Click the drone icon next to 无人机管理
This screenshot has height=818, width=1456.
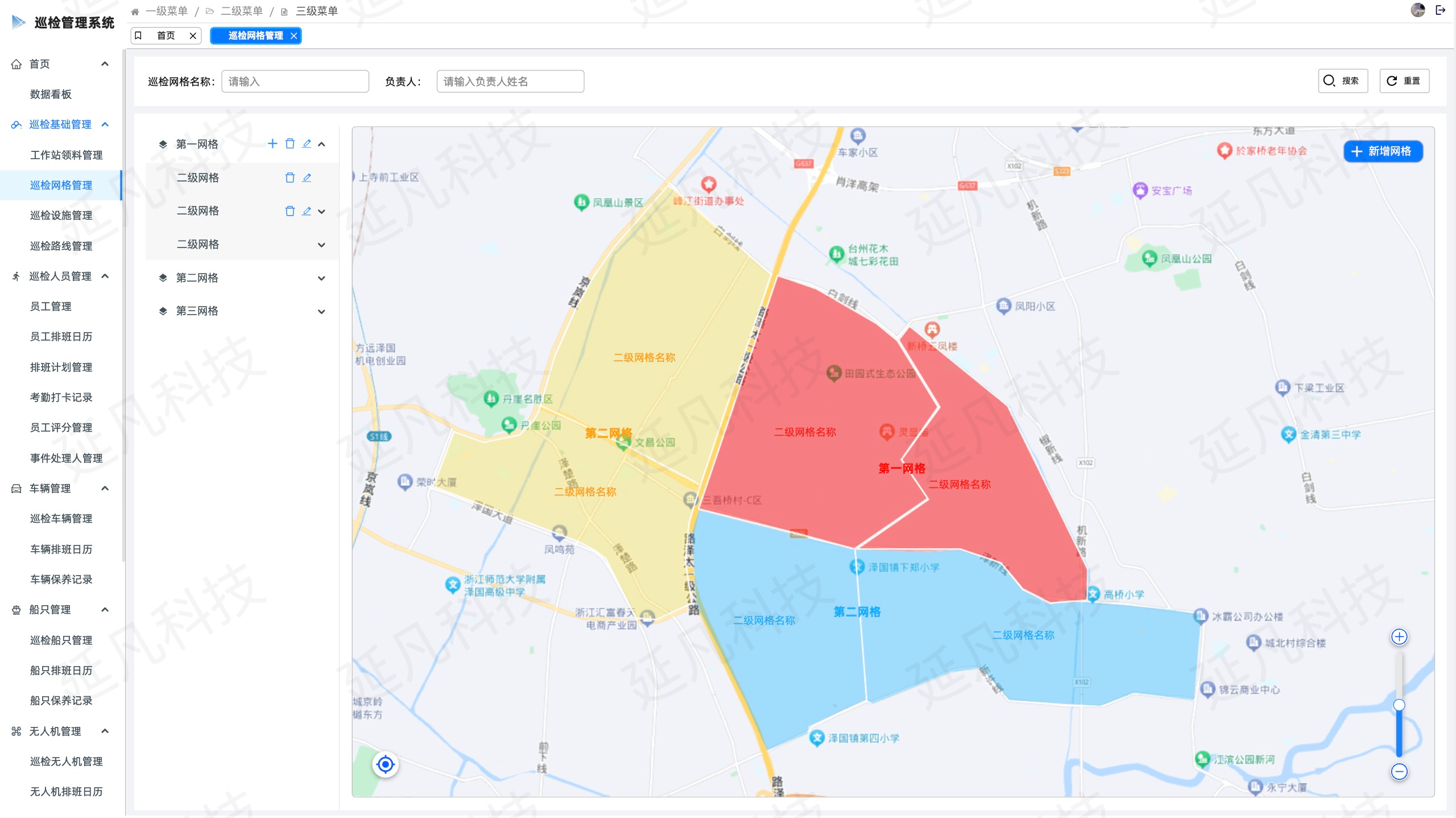pyautogui.click(x=15, y=732)
